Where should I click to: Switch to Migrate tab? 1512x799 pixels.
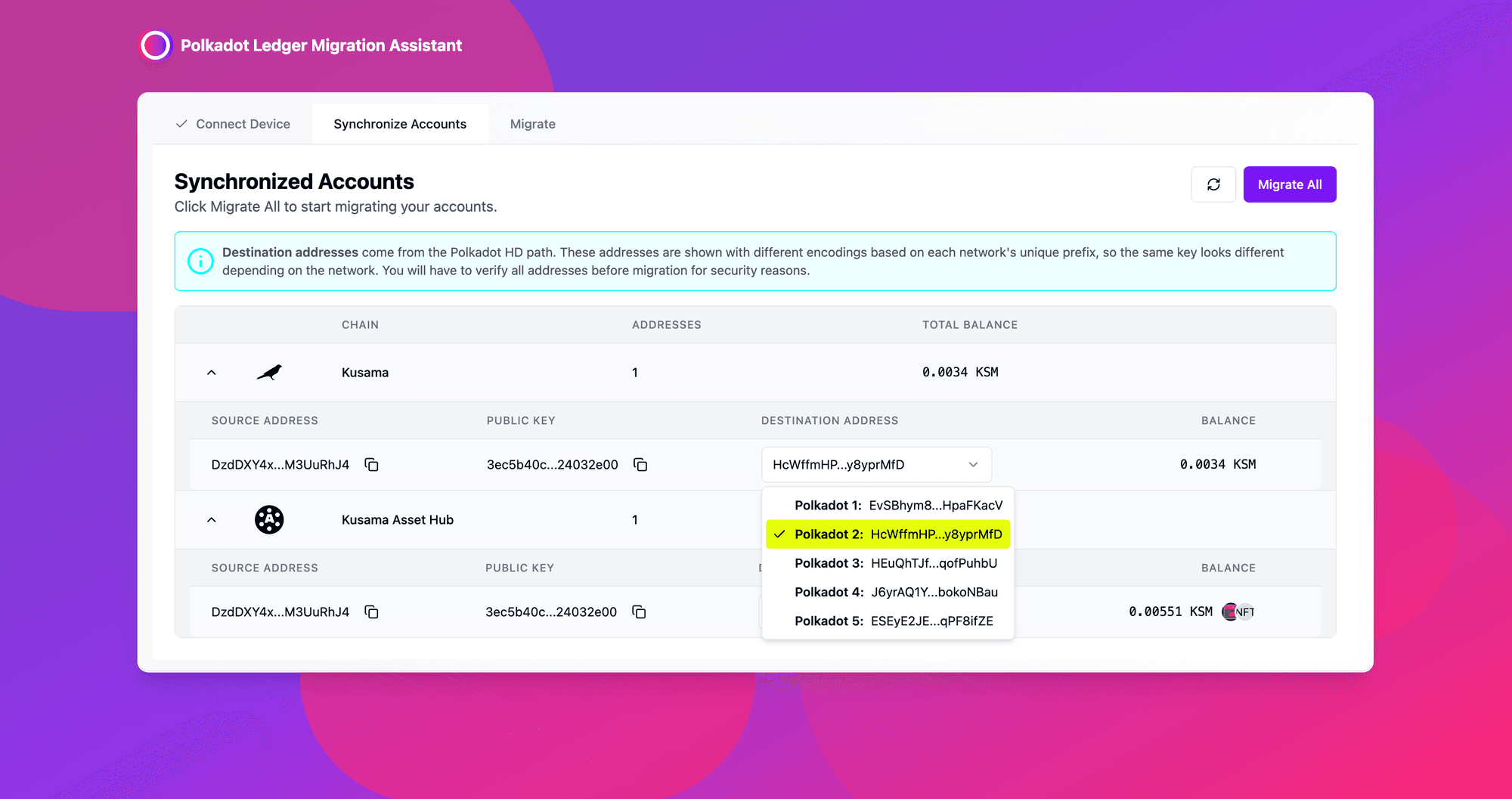[533, 124]
